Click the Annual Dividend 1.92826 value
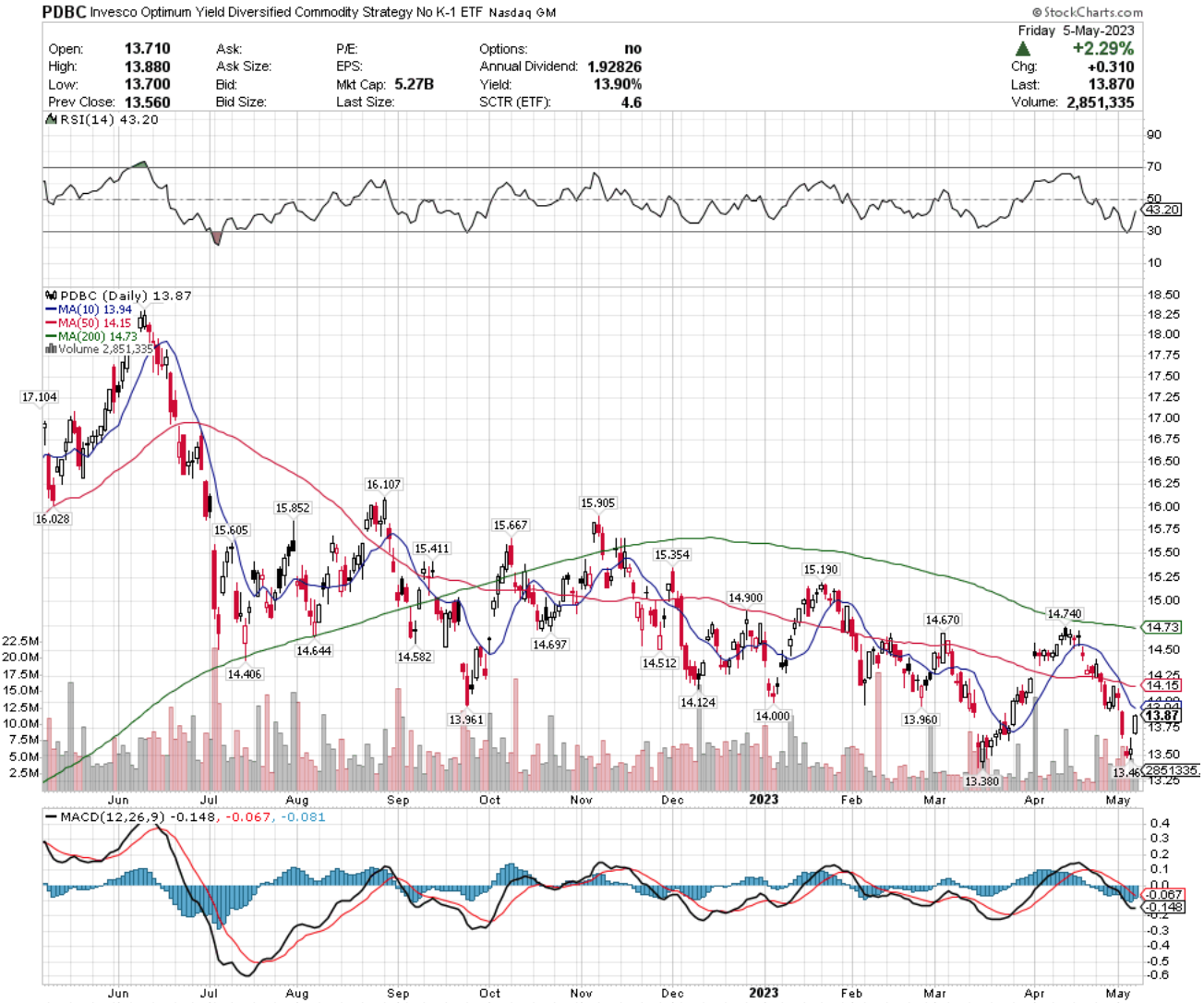Image resolution: width=1204 pixels, height=1003 pixels. 613,66
